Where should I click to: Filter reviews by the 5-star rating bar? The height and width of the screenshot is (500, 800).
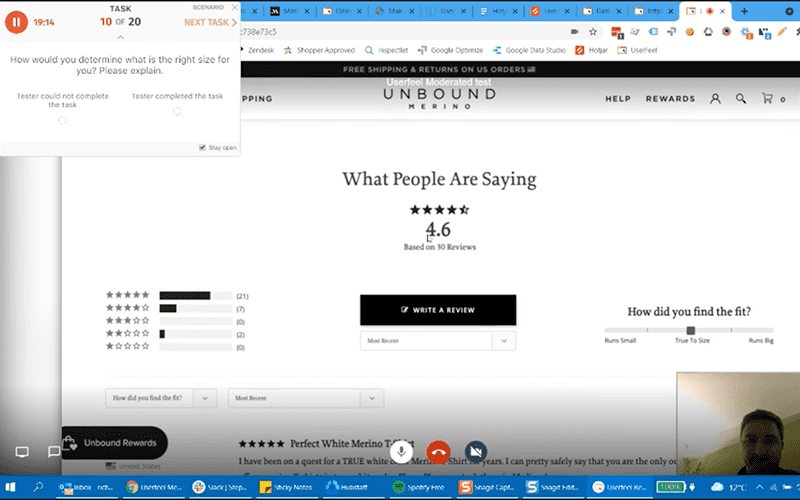(195, 295)
